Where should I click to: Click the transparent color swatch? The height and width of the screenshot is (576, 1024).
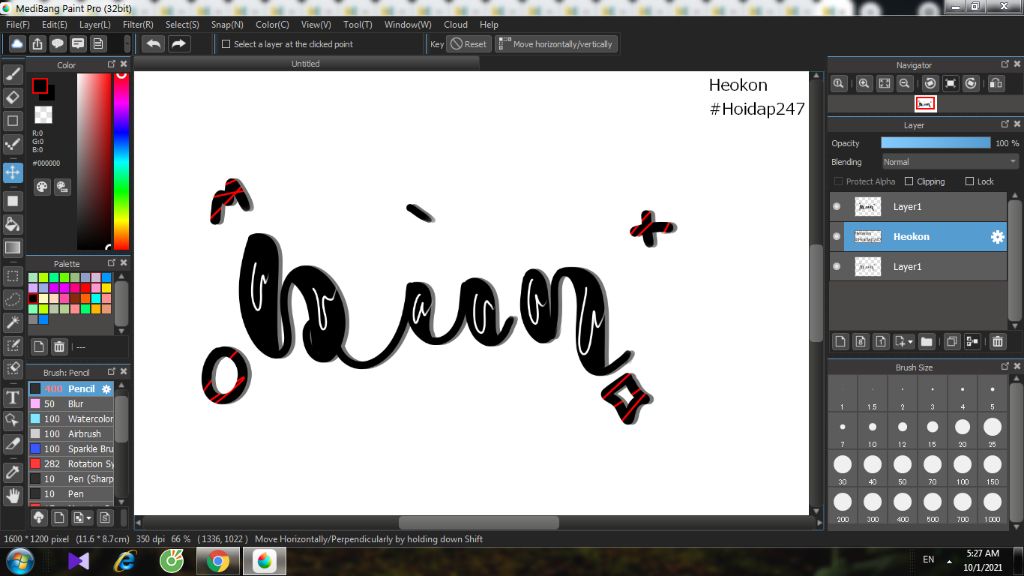click(43, 115)
